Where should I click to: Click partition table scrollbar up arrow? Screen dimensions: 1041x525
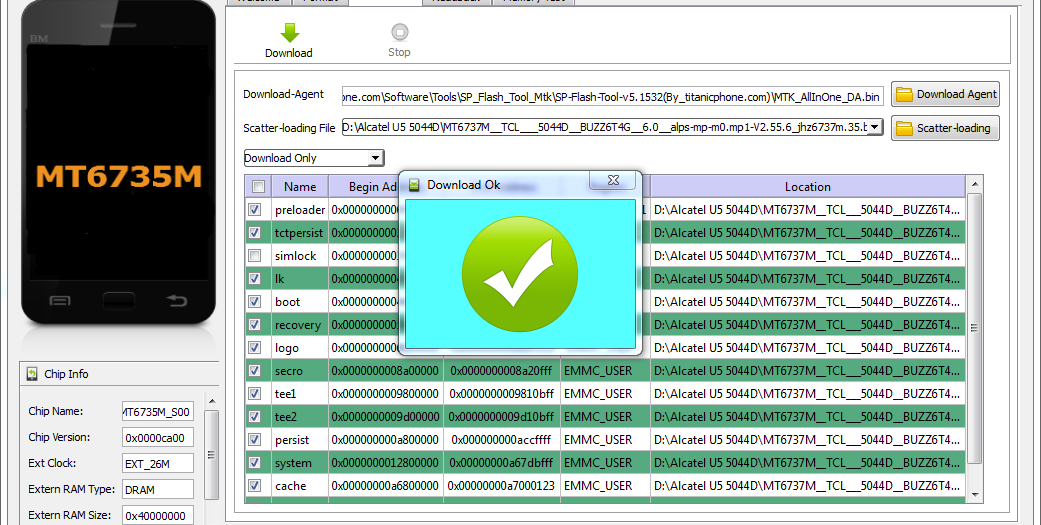pos(975,184)
